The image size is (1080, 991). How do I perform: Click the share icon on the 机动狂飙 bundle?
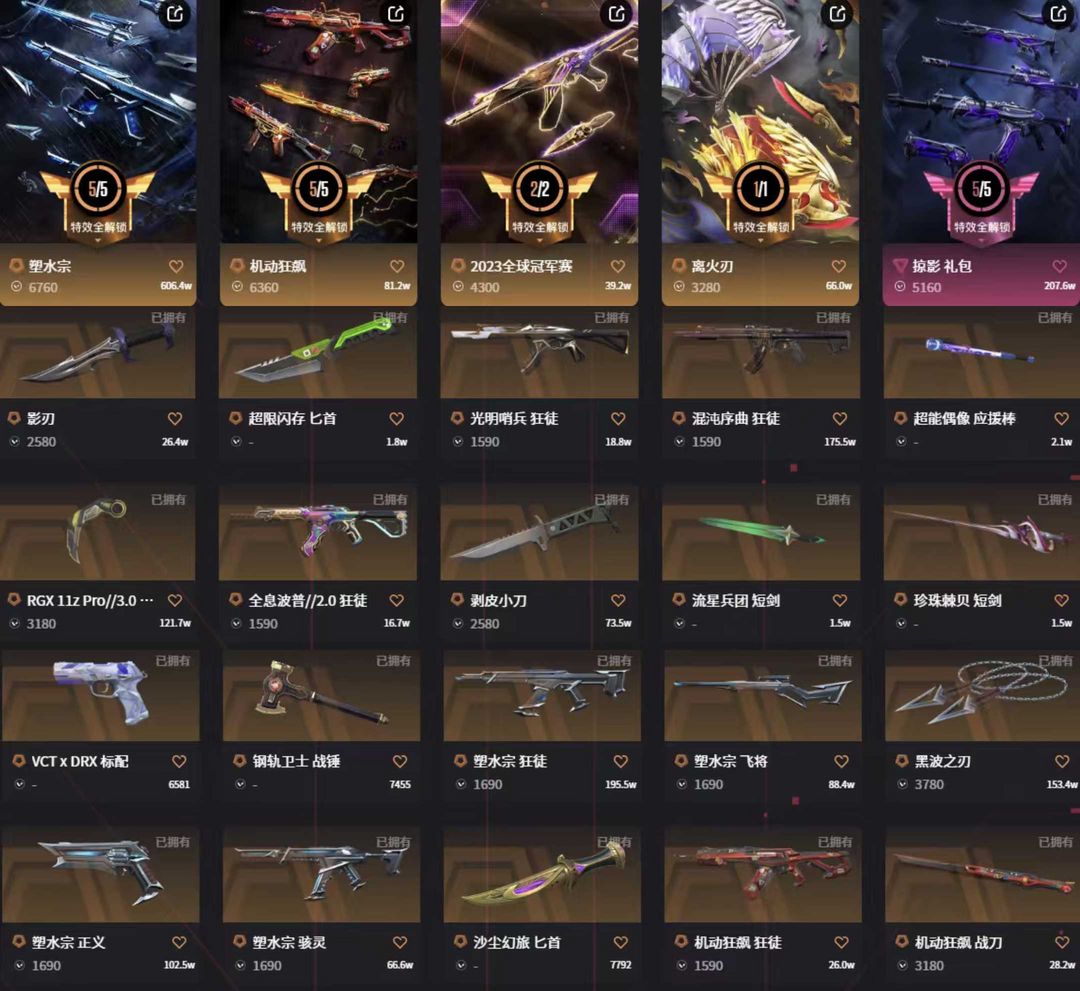point(396,12)
